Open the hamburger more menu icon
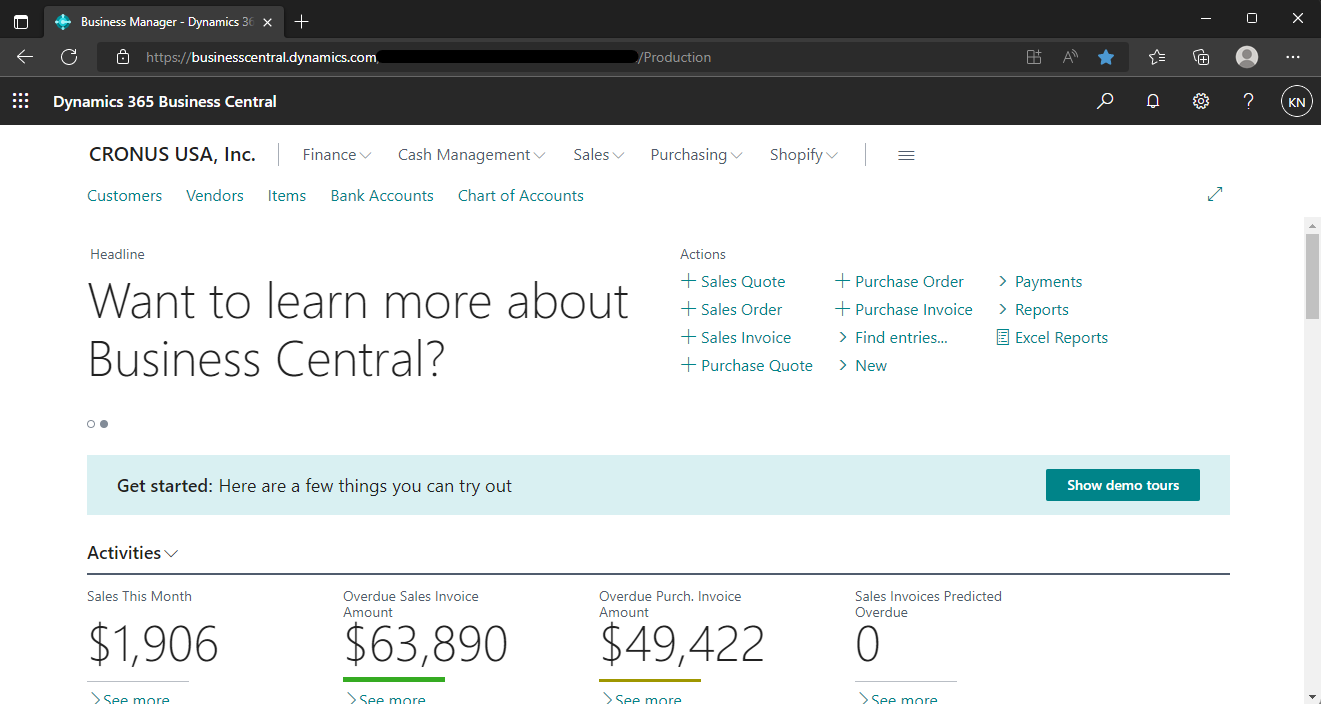The width and height of the screenshot is (1321, 704). pyautogui.click(x=906, y=155)
